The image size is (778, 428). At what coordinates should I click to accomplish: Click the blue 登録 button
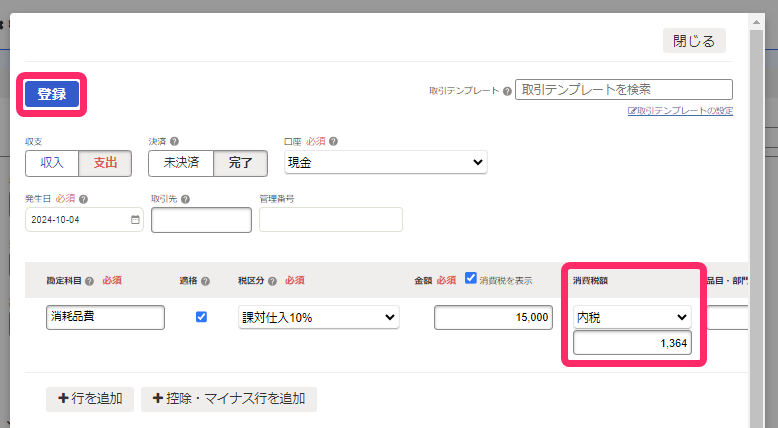point(52,94)
